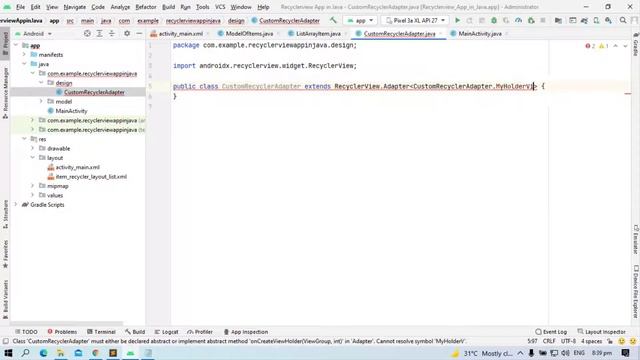This screenshot has height=360, width=640.
Task: Toggle tool window bars icon in status bar
Action: pyautogui.click(x=5, y=341)
